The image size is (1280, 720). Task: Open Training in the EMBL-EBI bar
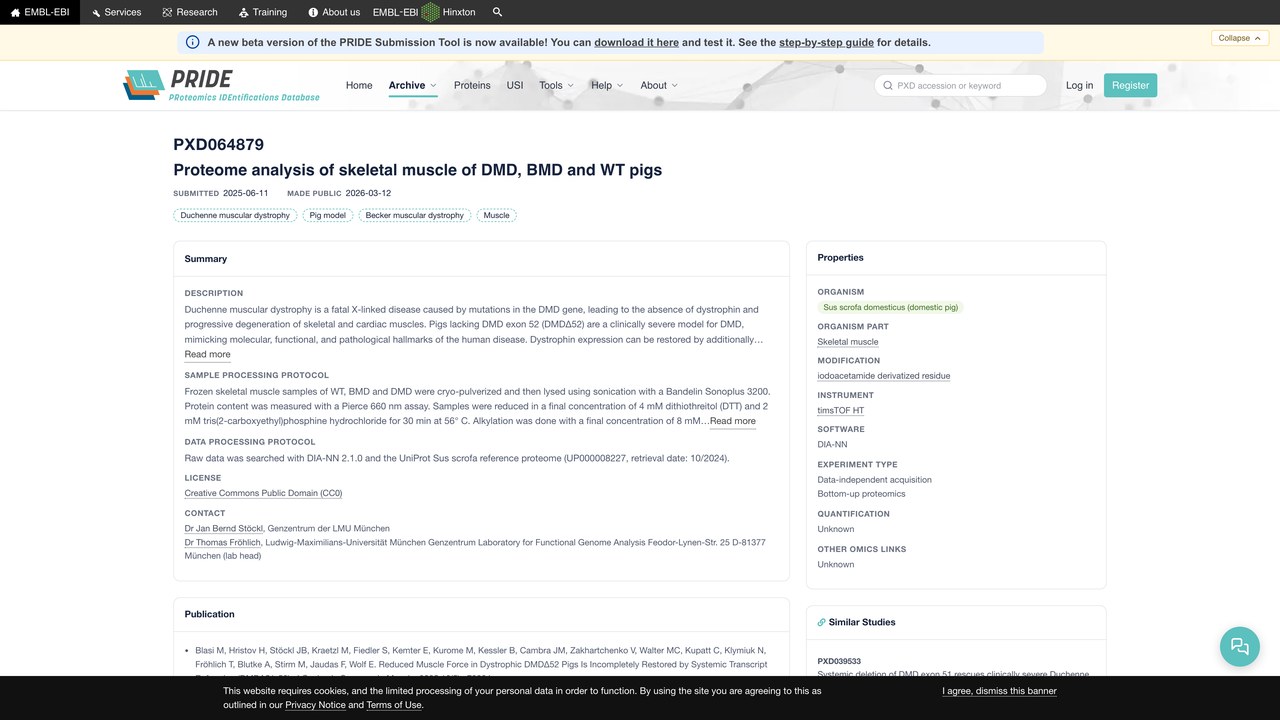[263, 12]
